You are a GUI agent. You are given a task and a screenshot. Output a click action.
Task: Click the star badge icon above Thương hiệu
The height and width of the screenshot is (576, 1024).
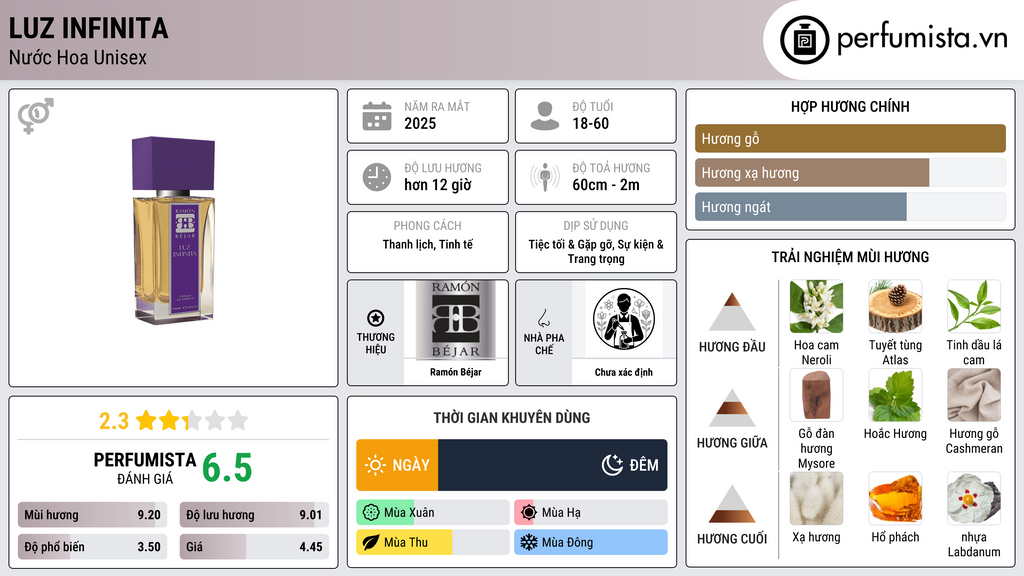376,318
